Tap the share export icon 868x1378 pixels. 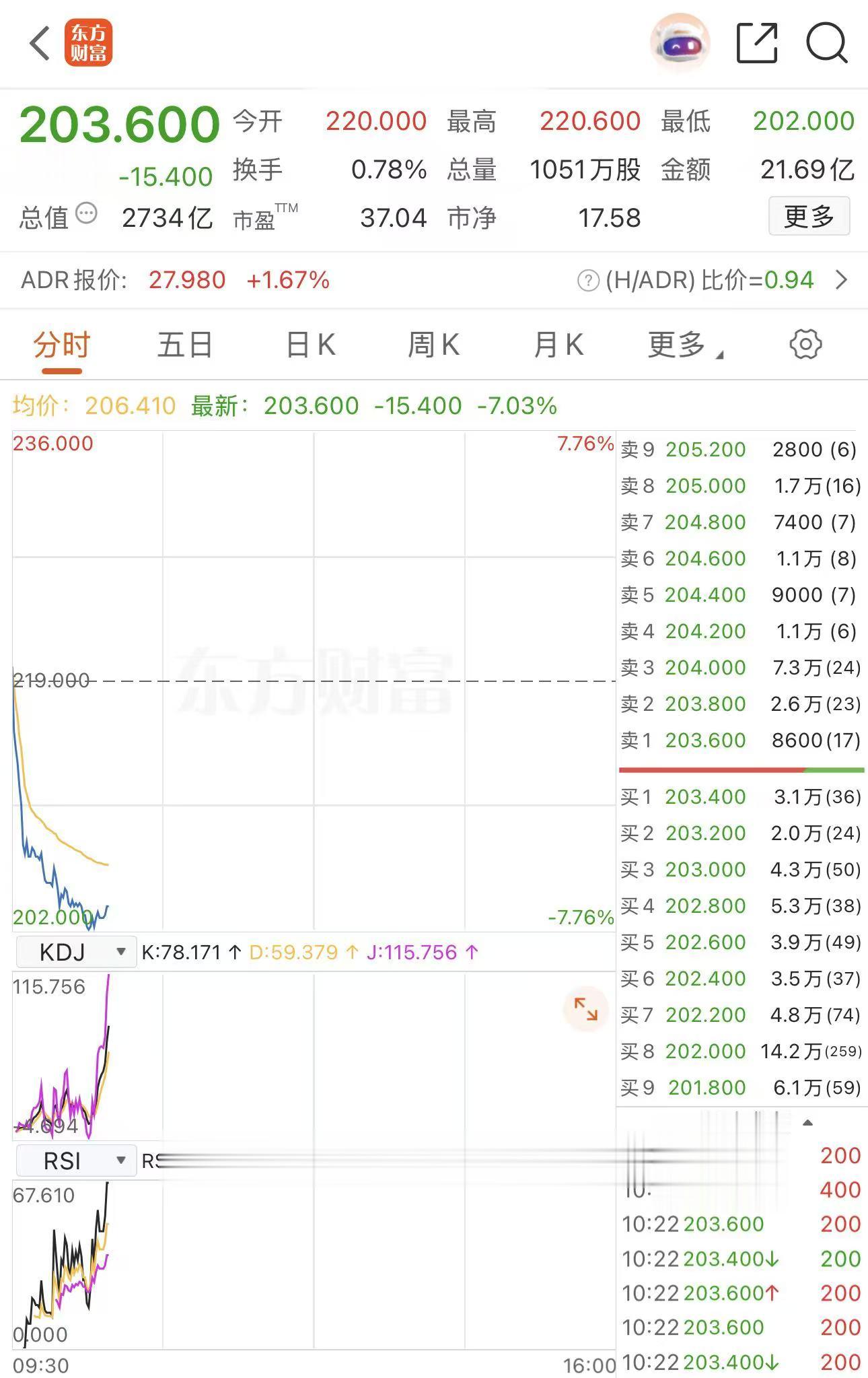(x=757, y=43)
